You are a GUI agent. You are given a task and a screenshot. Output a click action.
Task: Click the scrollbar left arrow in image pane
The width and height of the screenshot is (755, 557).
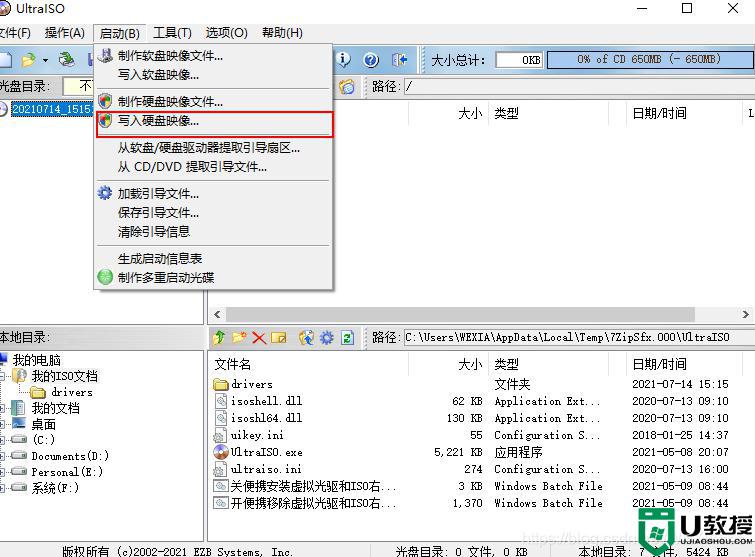click(x=217, y=314)
